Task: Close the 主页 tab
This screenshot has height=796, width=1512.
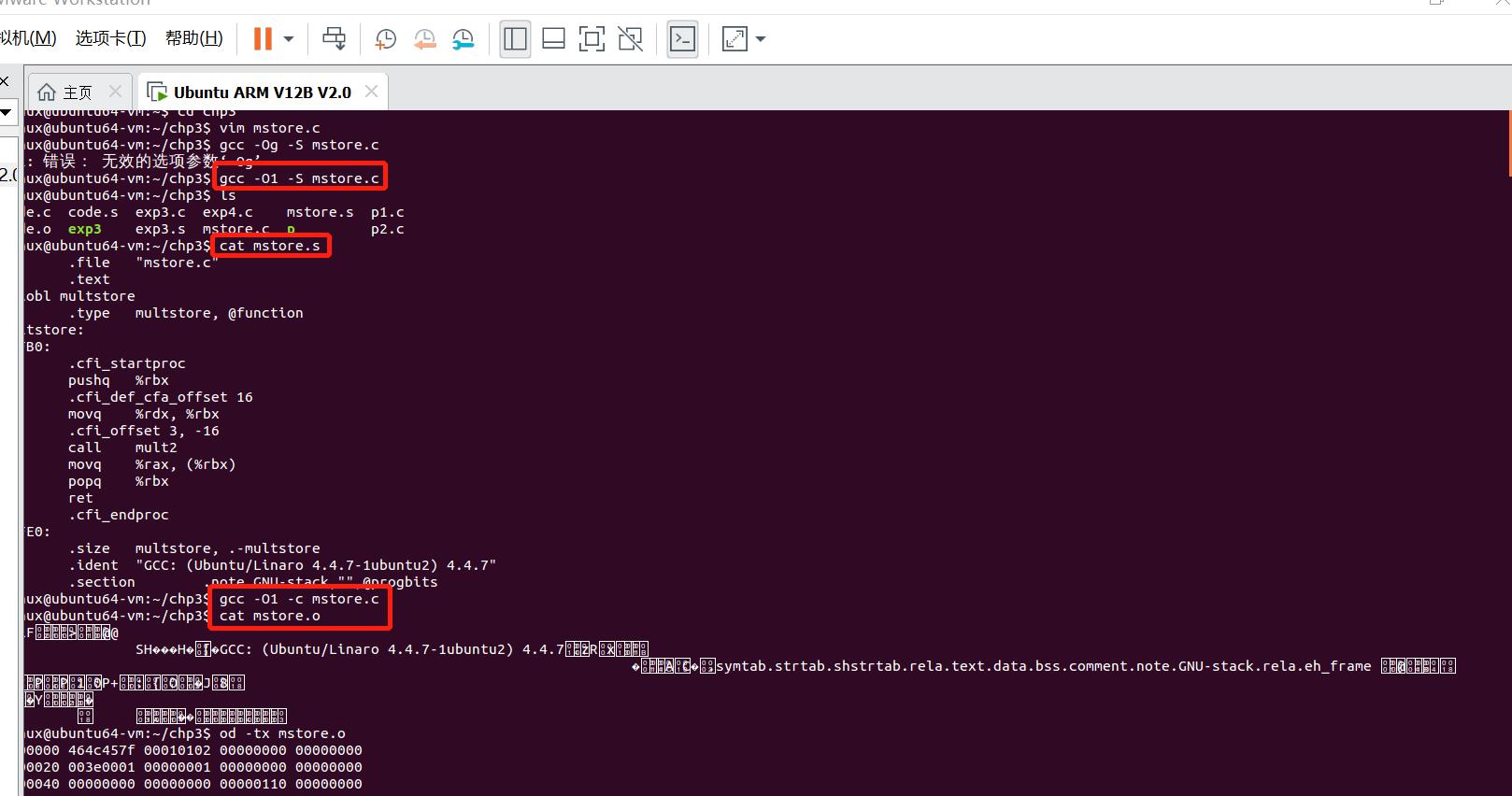Action: pyautogui.click(x=115, y=91)
